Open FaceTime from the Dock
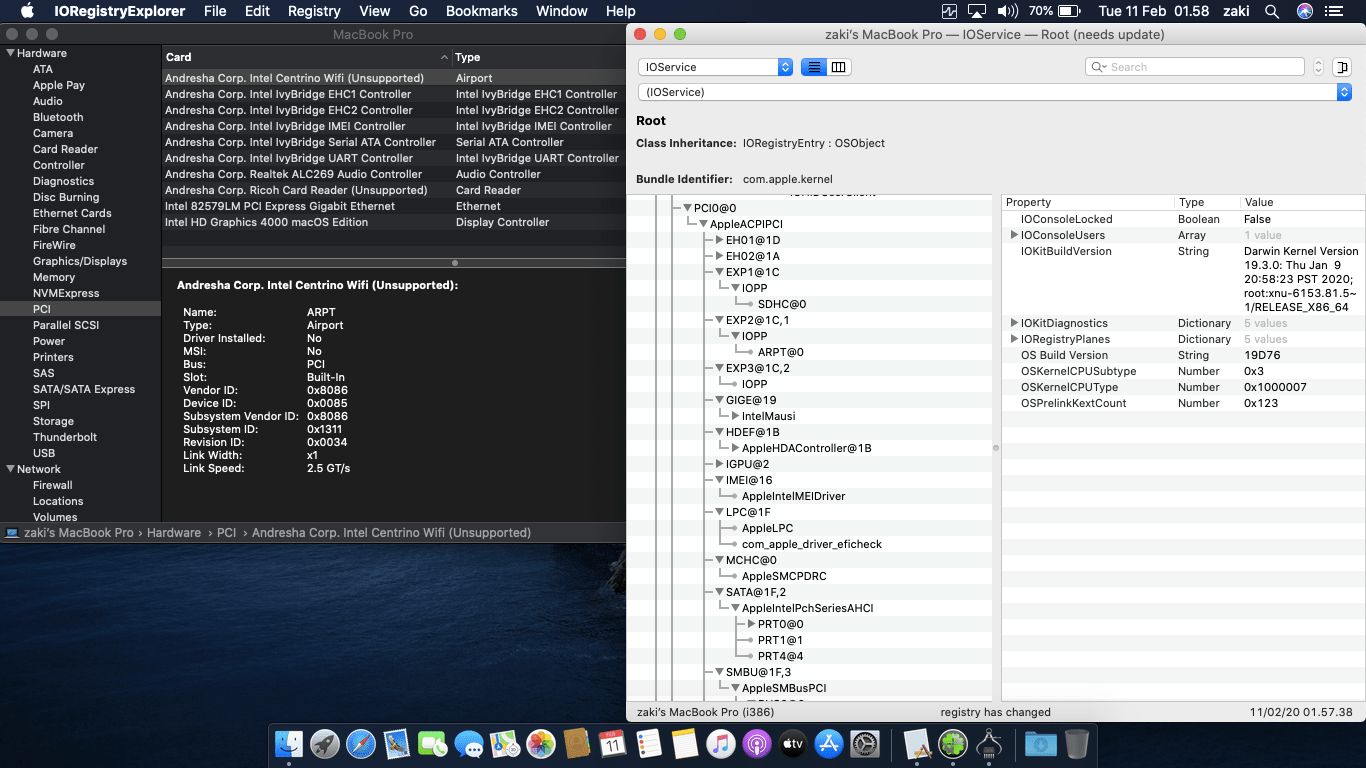 coord(433,743)
